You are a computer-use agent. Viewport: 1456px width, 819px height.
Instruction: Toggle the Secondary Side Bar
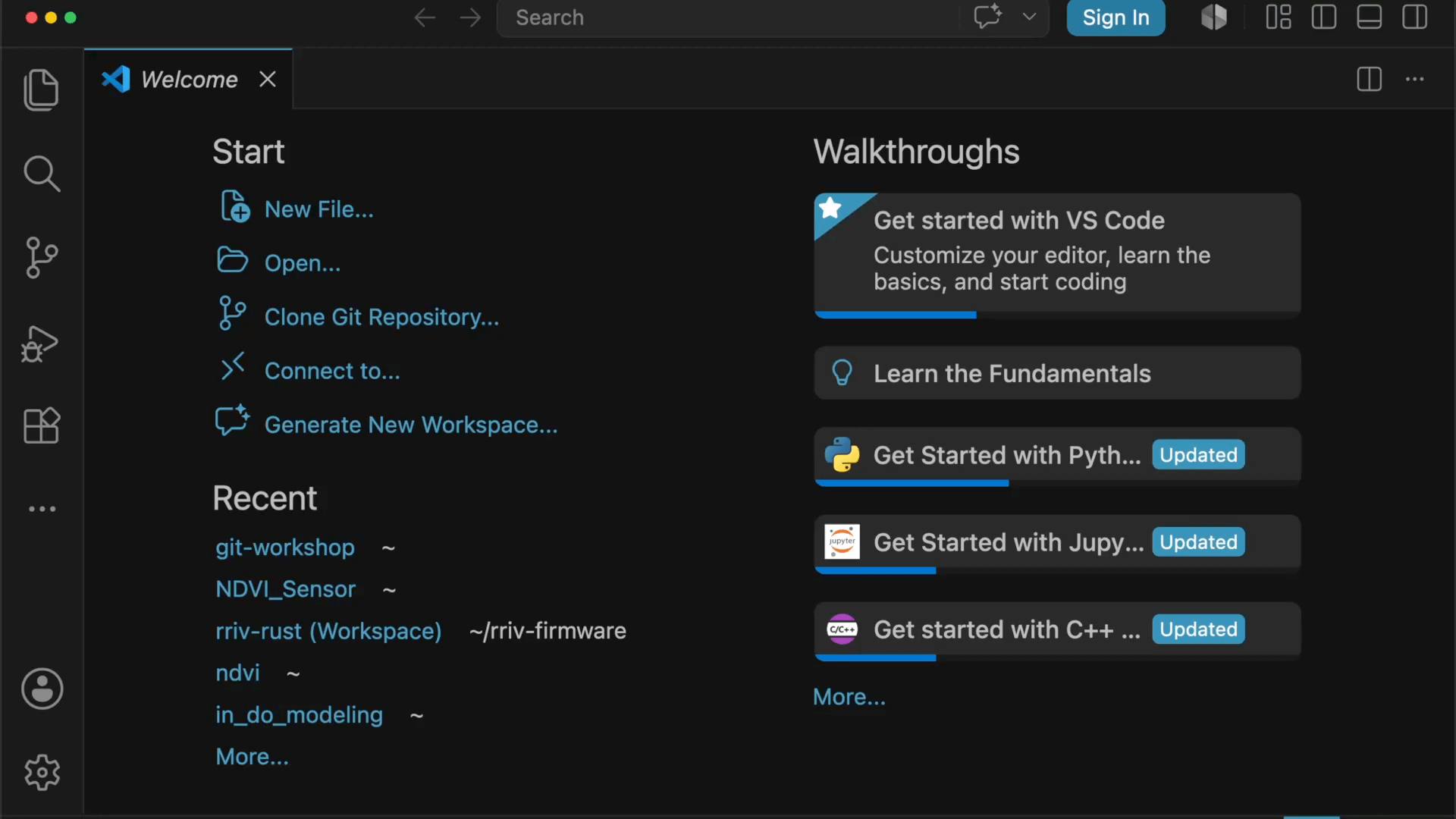(x=1415, y=17)
